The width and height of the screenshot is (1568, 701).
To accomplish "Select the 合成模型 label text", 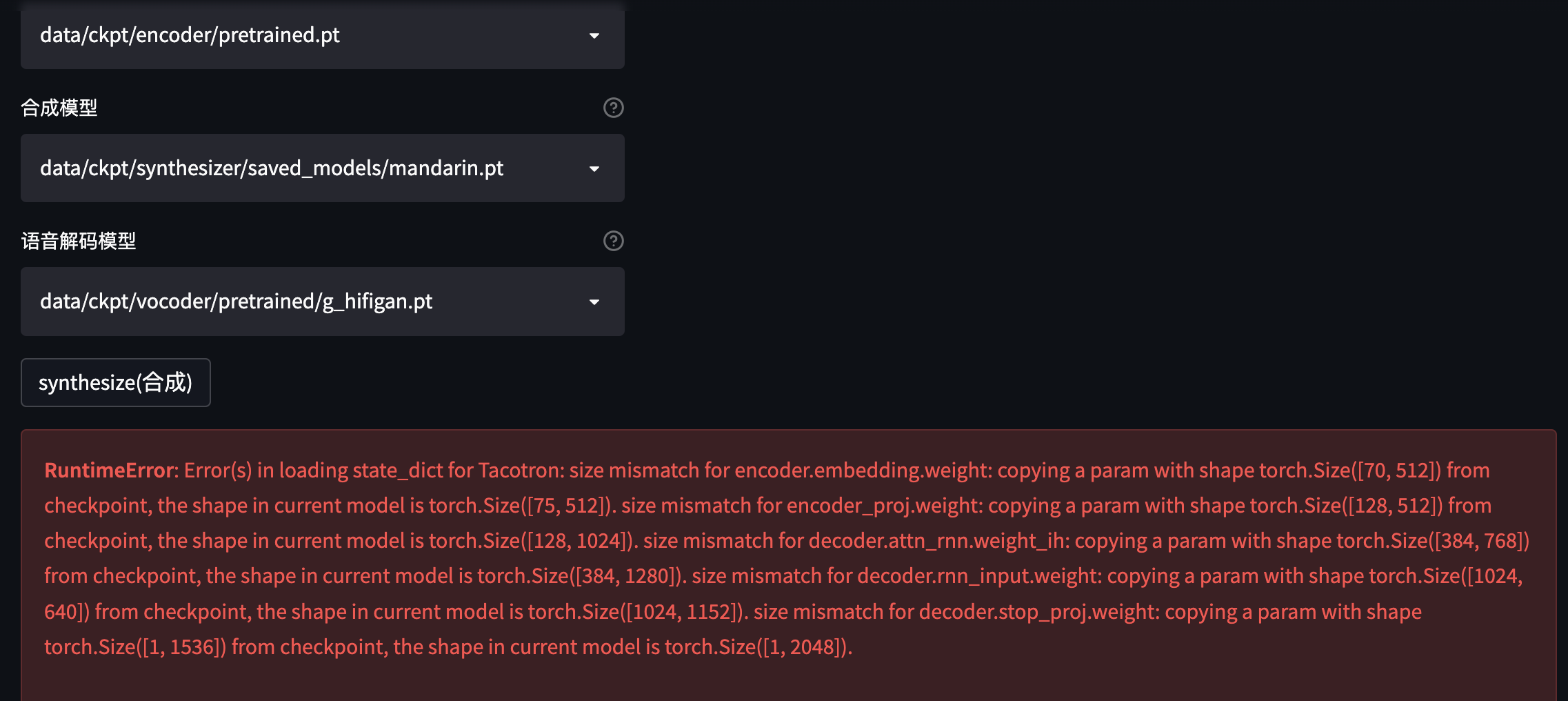I will point(59,108).
